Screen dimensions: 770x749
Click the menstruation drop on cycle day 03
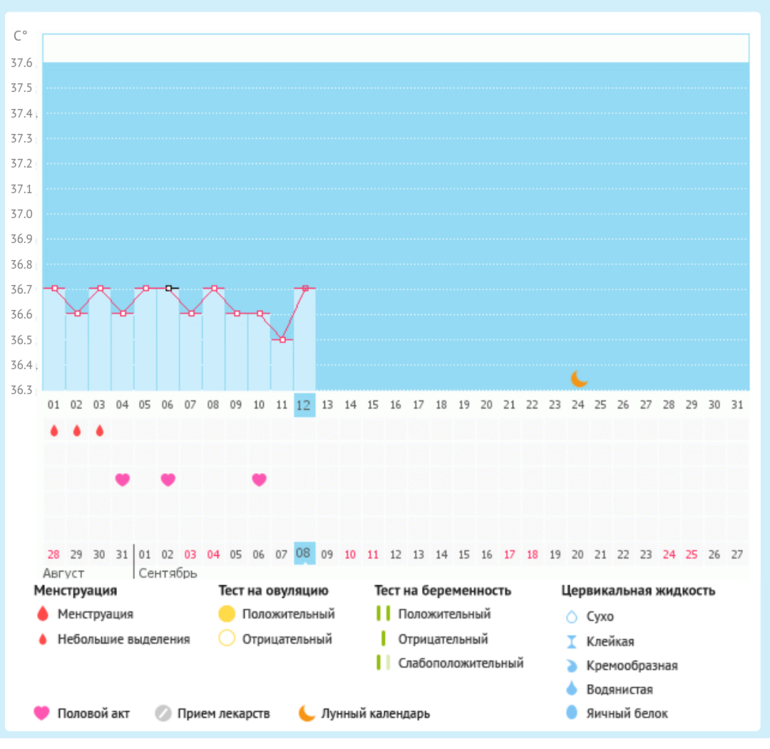coord(99,431)
